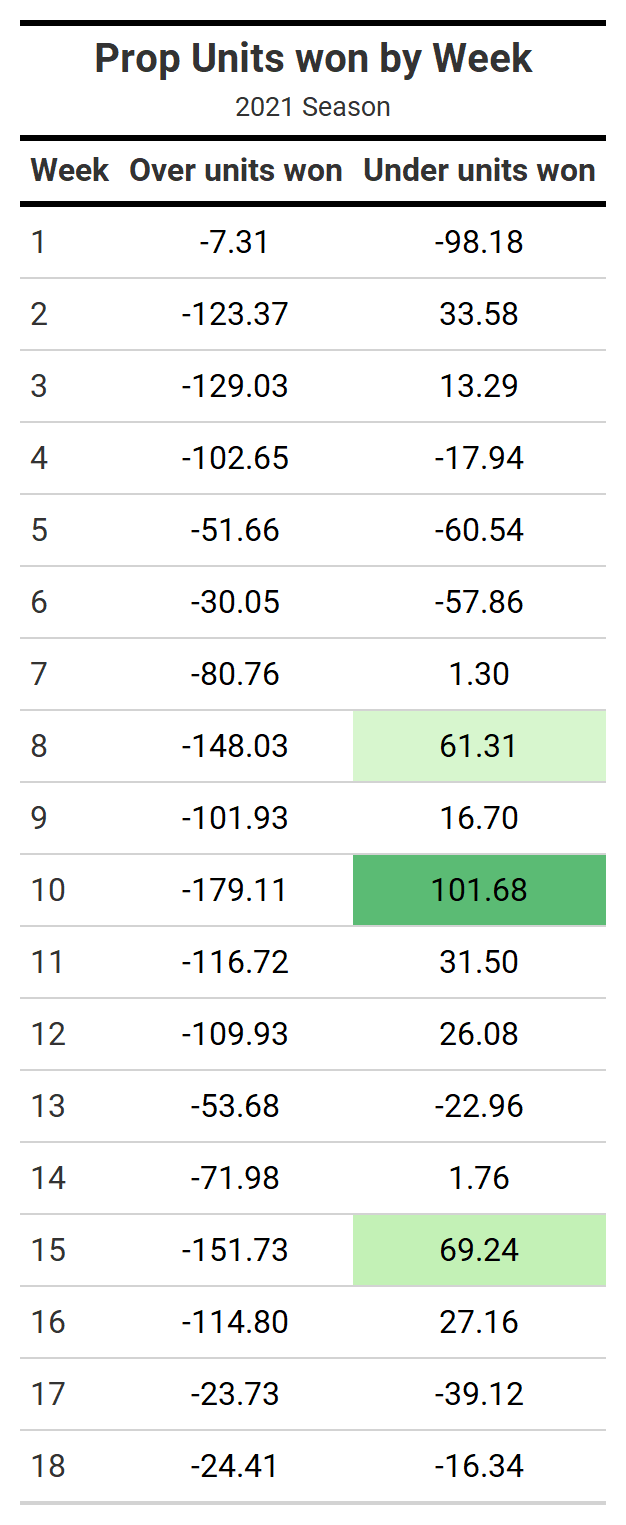Viewport: 626px width, 1525px height.
Task: Click the week 12 row number
Action: coord(48,1034)
